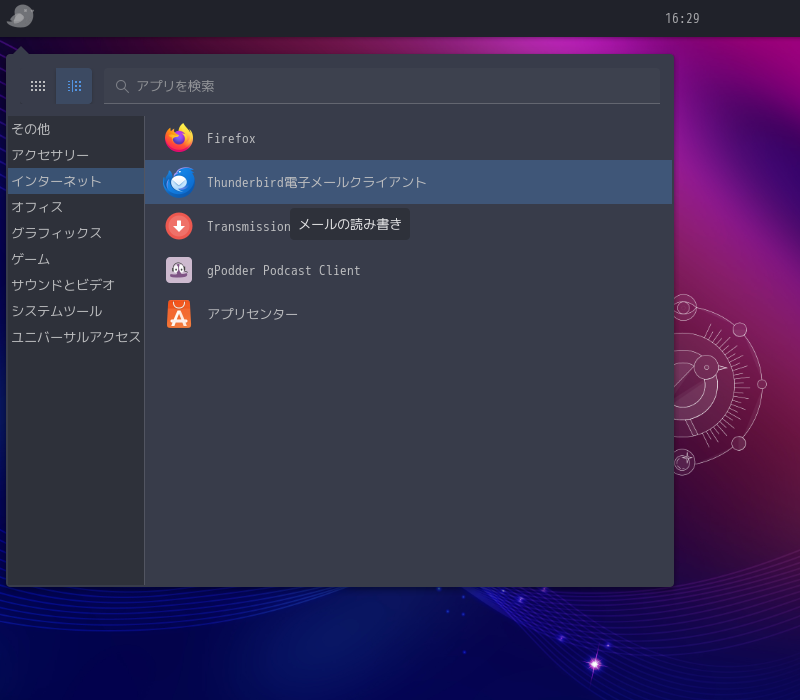This screenshot has width=800, height=700.
Task: Click gPodder Podcast Client label
Action: (284, 270)
